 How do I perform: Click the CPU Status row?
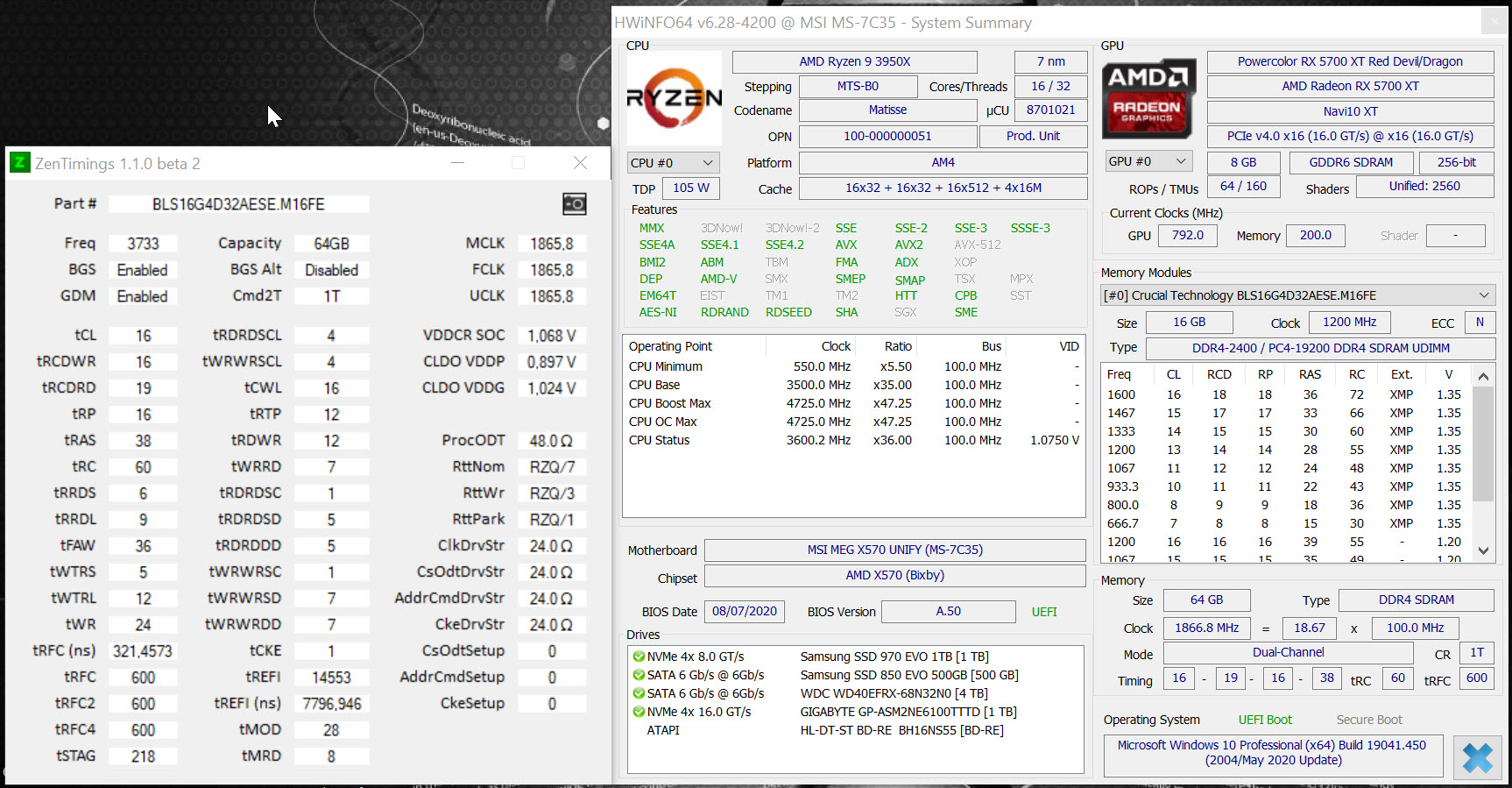[x=854, y=440]
